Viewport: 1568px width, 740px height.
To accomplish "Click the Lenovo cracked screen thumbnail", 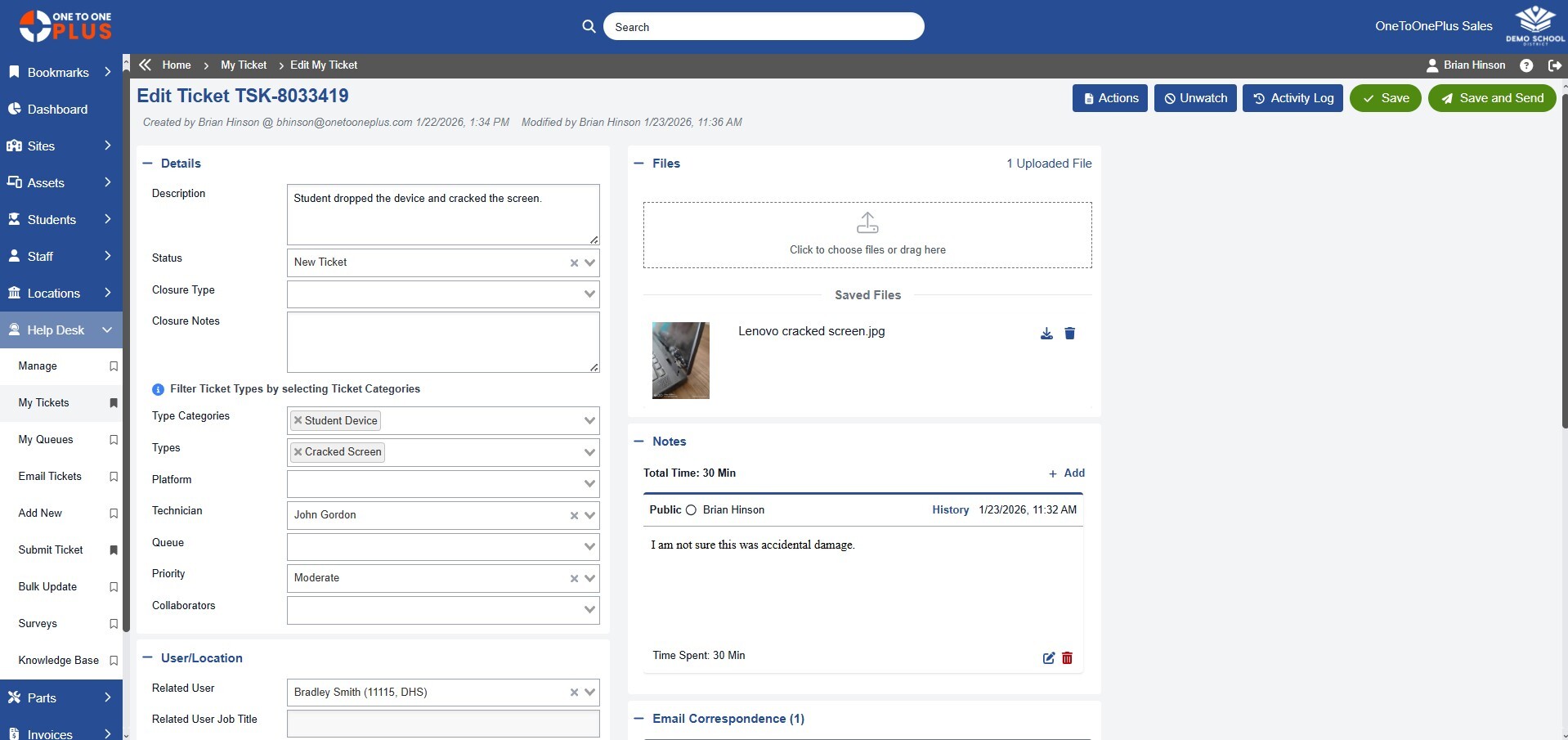I will click(681, 361).
